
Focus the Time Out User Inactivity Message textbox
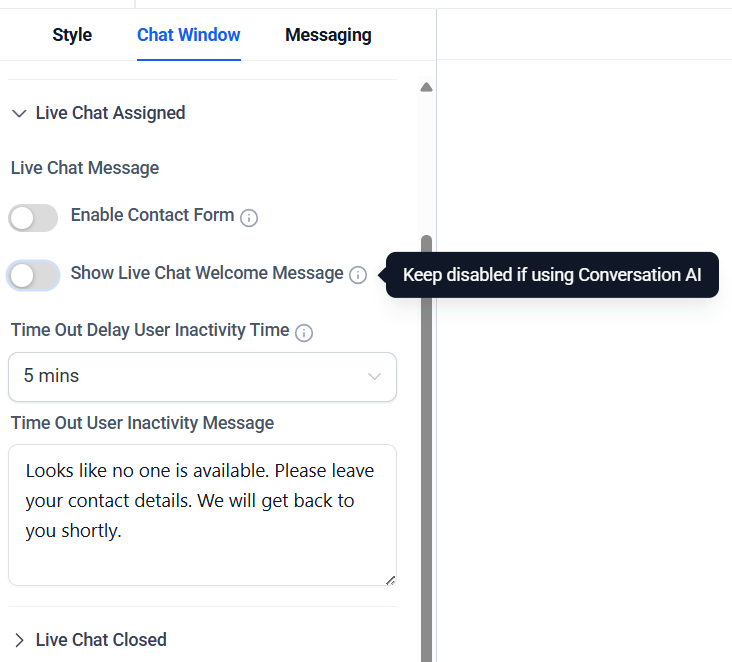click(203, 515)
